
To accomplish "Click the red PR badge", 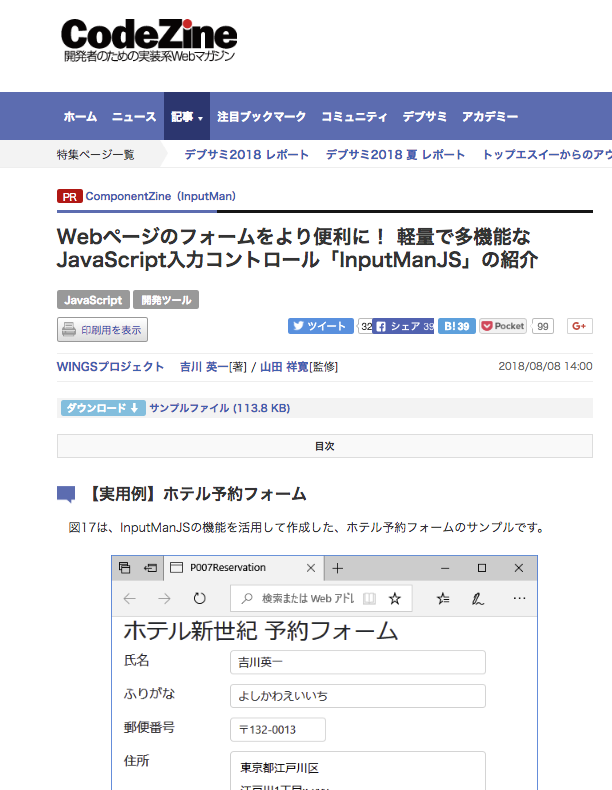I will [70, 196].
